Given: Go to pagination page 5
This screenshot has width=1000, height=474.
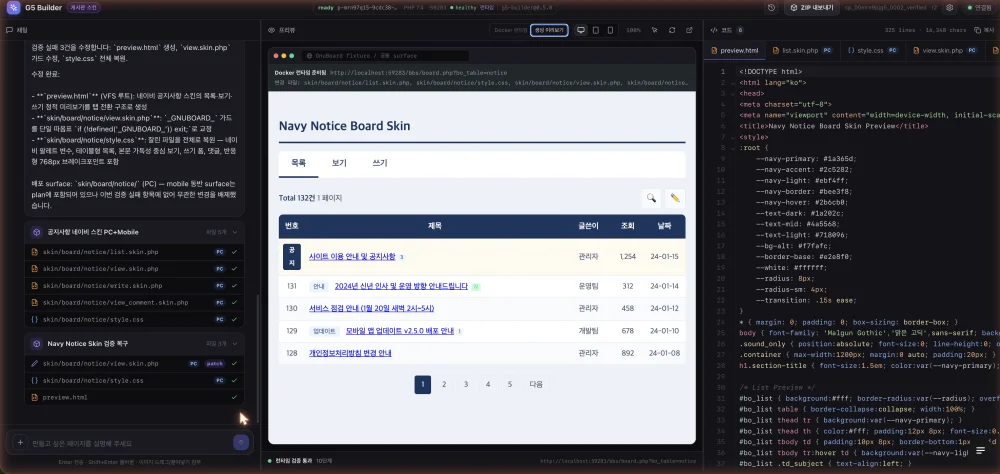Looking at the screenshot, I should pos(510,385).
